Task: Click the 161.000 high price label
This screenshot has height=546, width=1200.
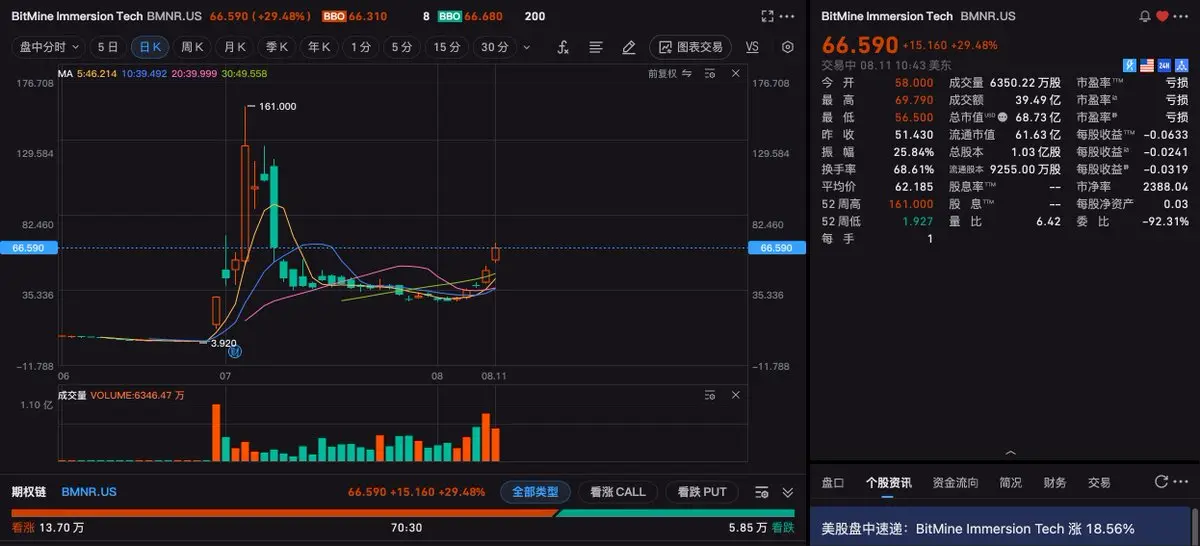Action: 277,106
